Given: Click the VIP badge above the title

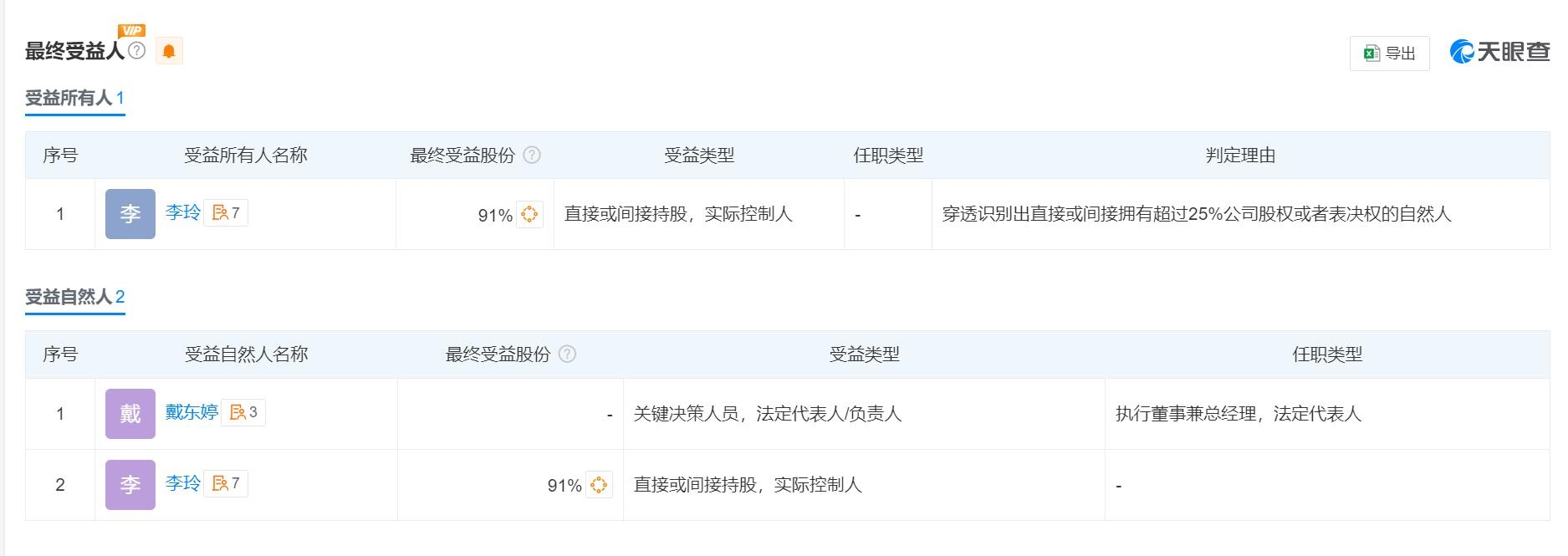Looking at the screenshot, I should pos(131,31).
